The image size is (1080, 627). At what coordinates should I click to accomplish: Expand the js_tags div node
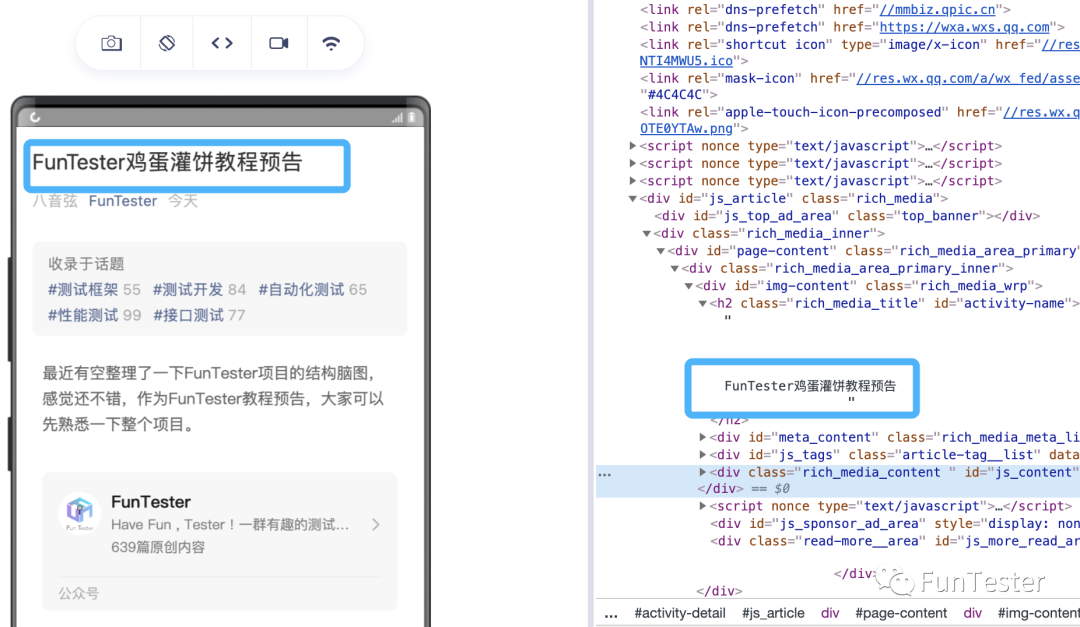tap(703, 455)
